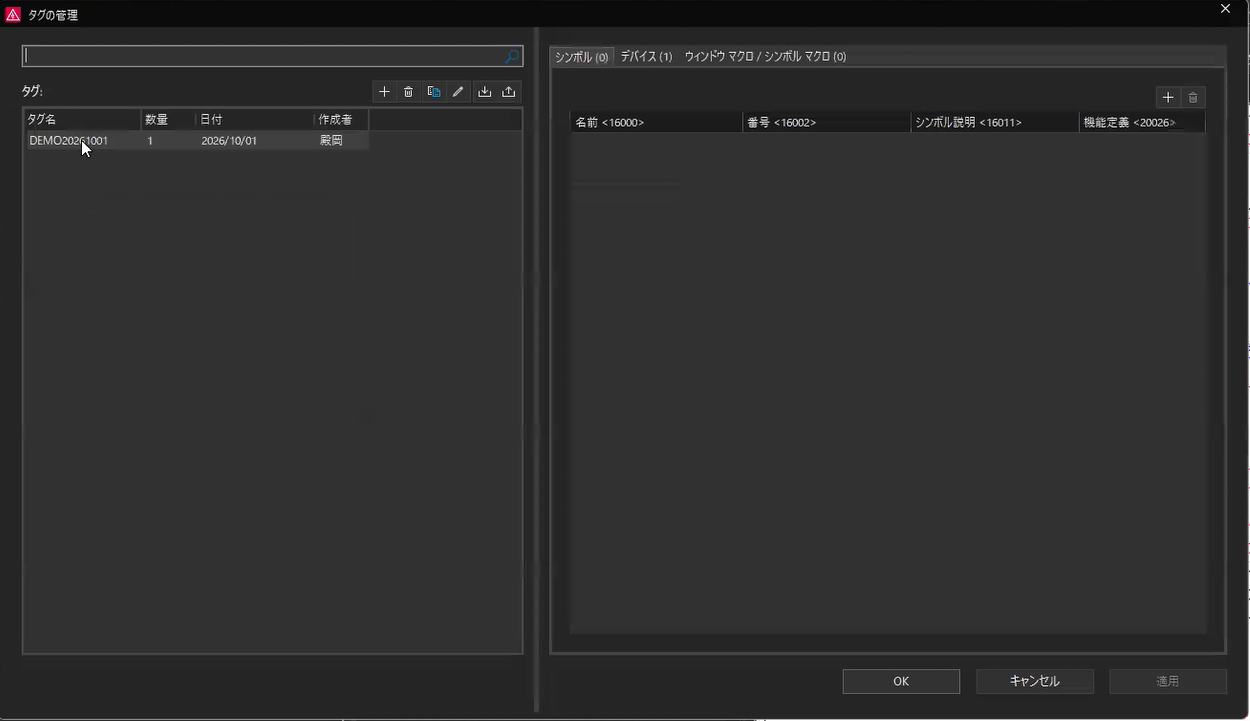Viewport: 1250px width, 721px height.
Task: Add an item with the right panel plus icon
Action: coord(1168,97)
